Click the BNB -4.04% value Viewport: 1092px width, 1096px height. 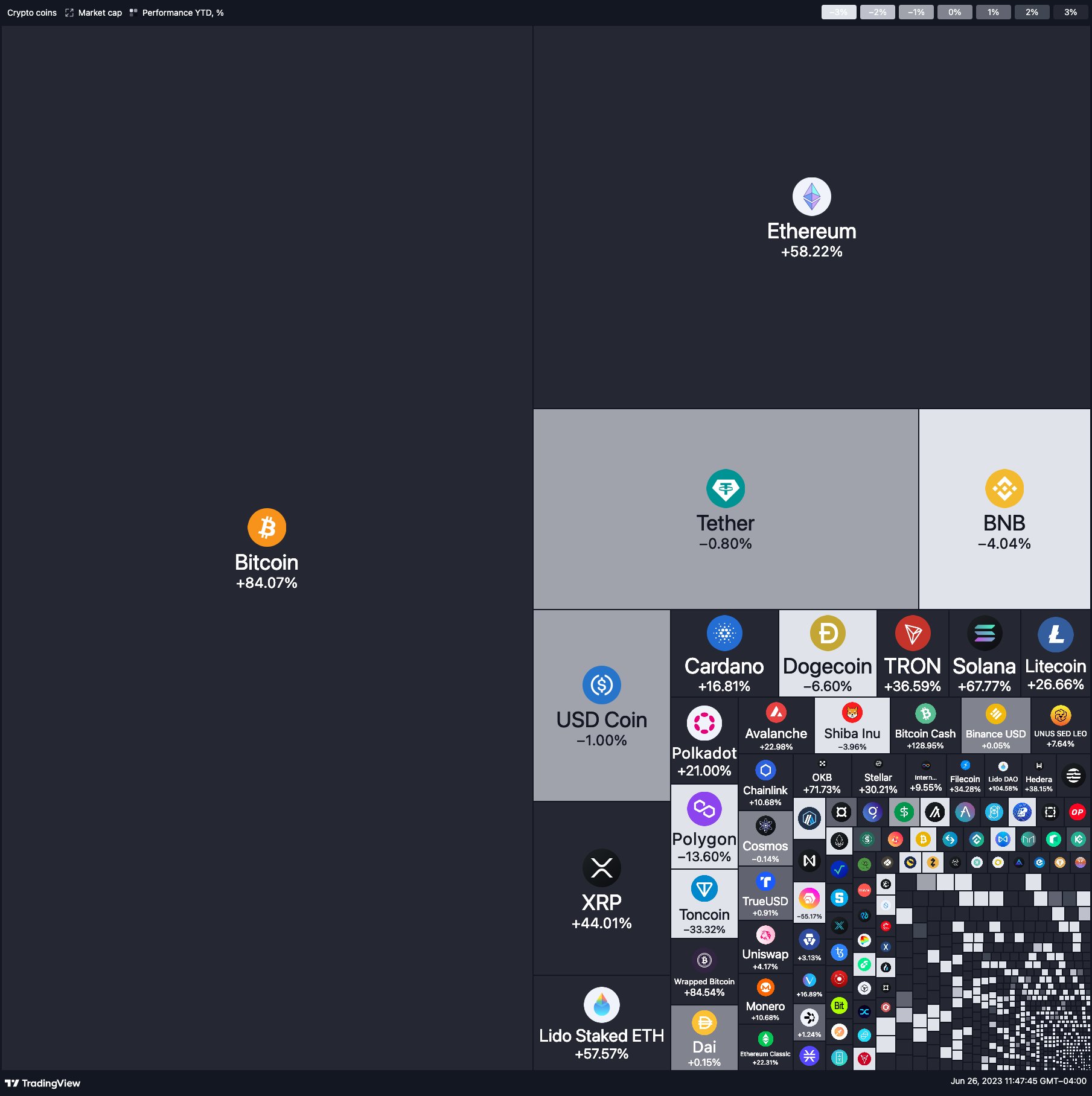tap(1004, 544)
